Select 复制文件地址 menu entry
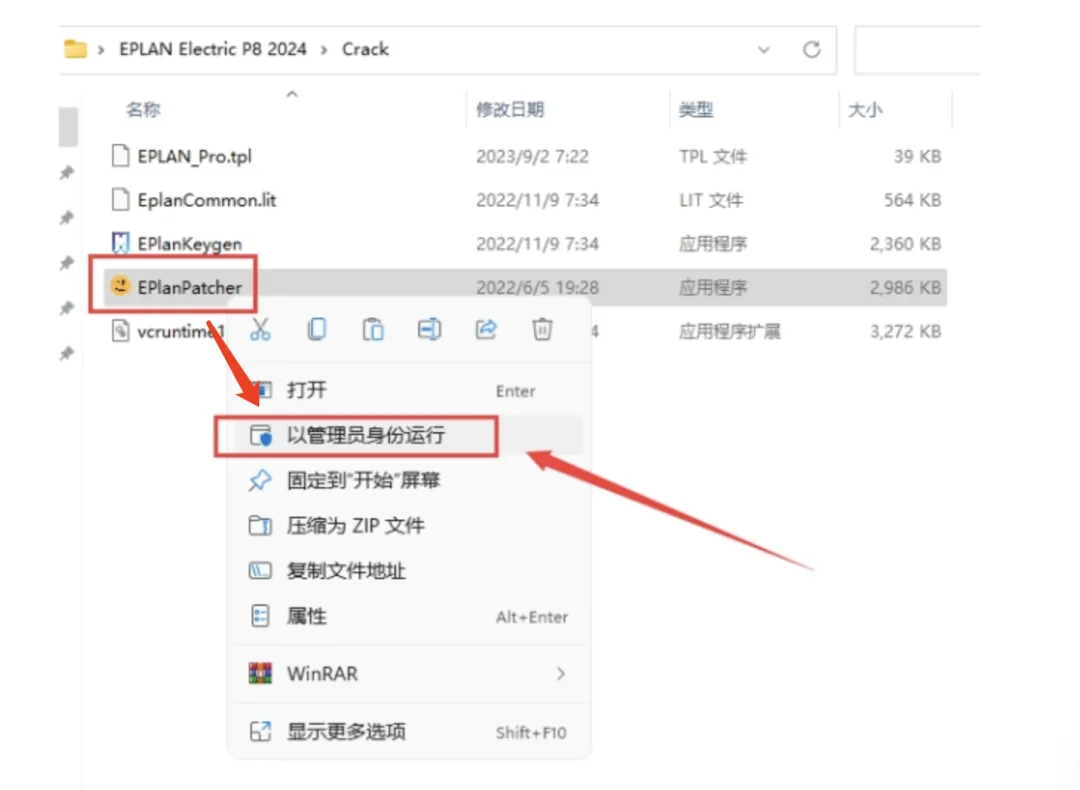 [x=409, y=571]
